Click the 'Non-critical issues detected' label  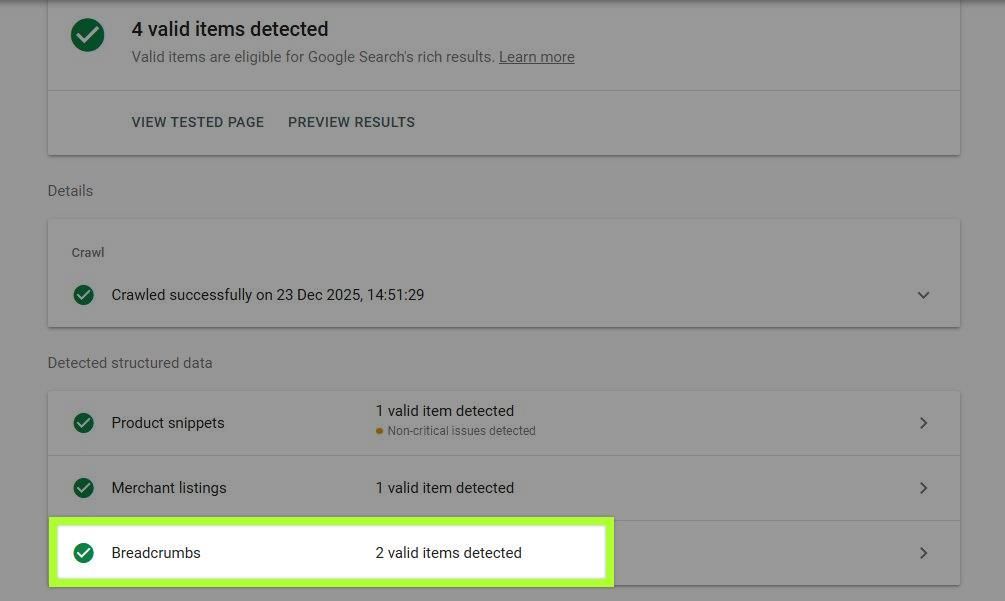click(462, 431)
